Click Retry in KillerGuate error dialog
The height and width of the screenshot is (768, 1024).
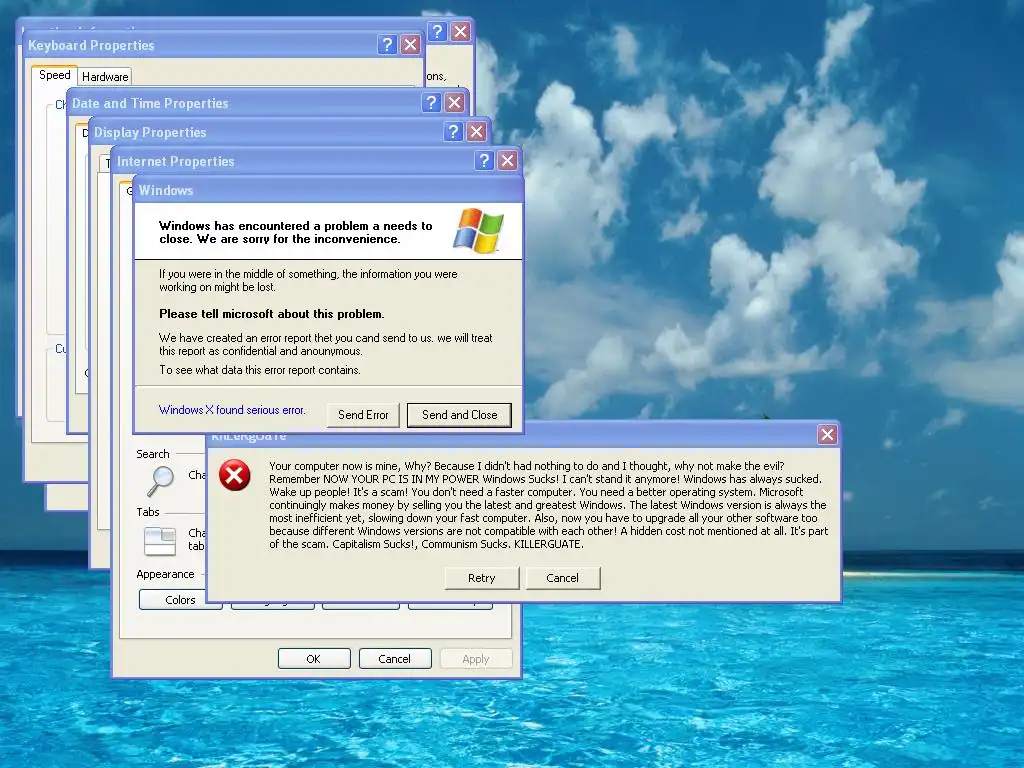(x=482, y=578)
